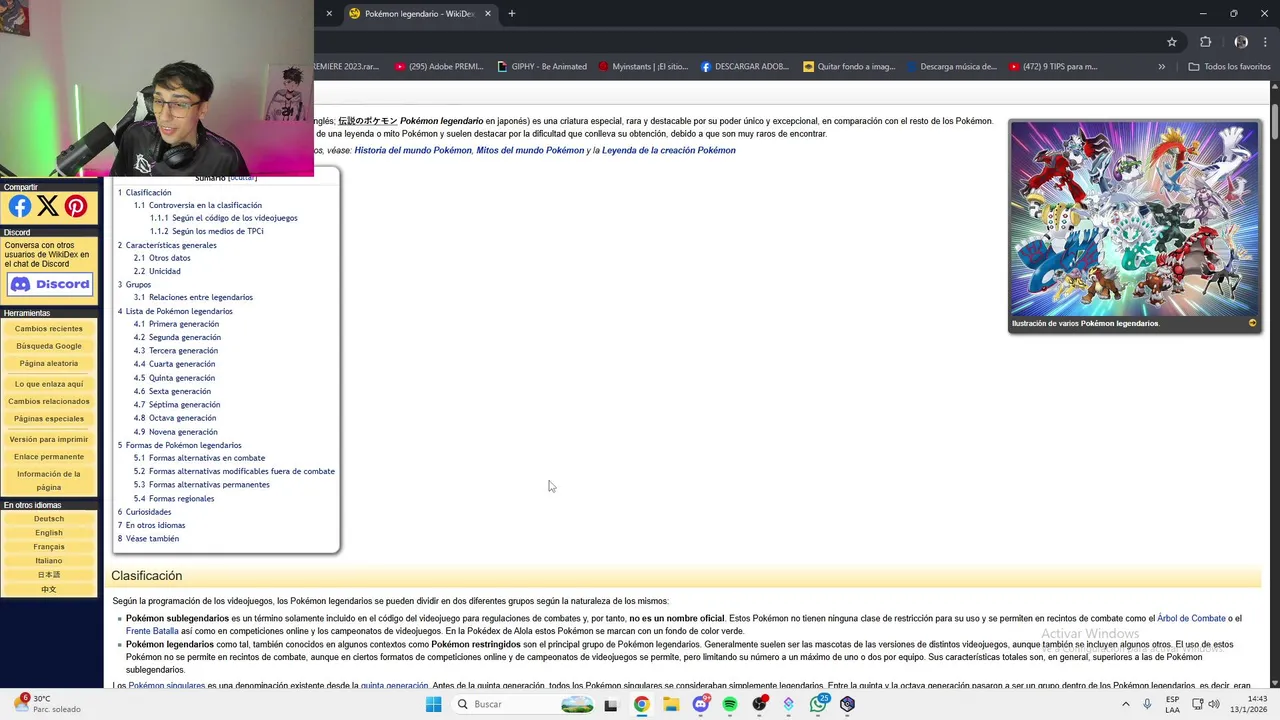Click the microphone tray icon
Image resolution: width=1280 pixels, height=720 pixels.
1147,704
